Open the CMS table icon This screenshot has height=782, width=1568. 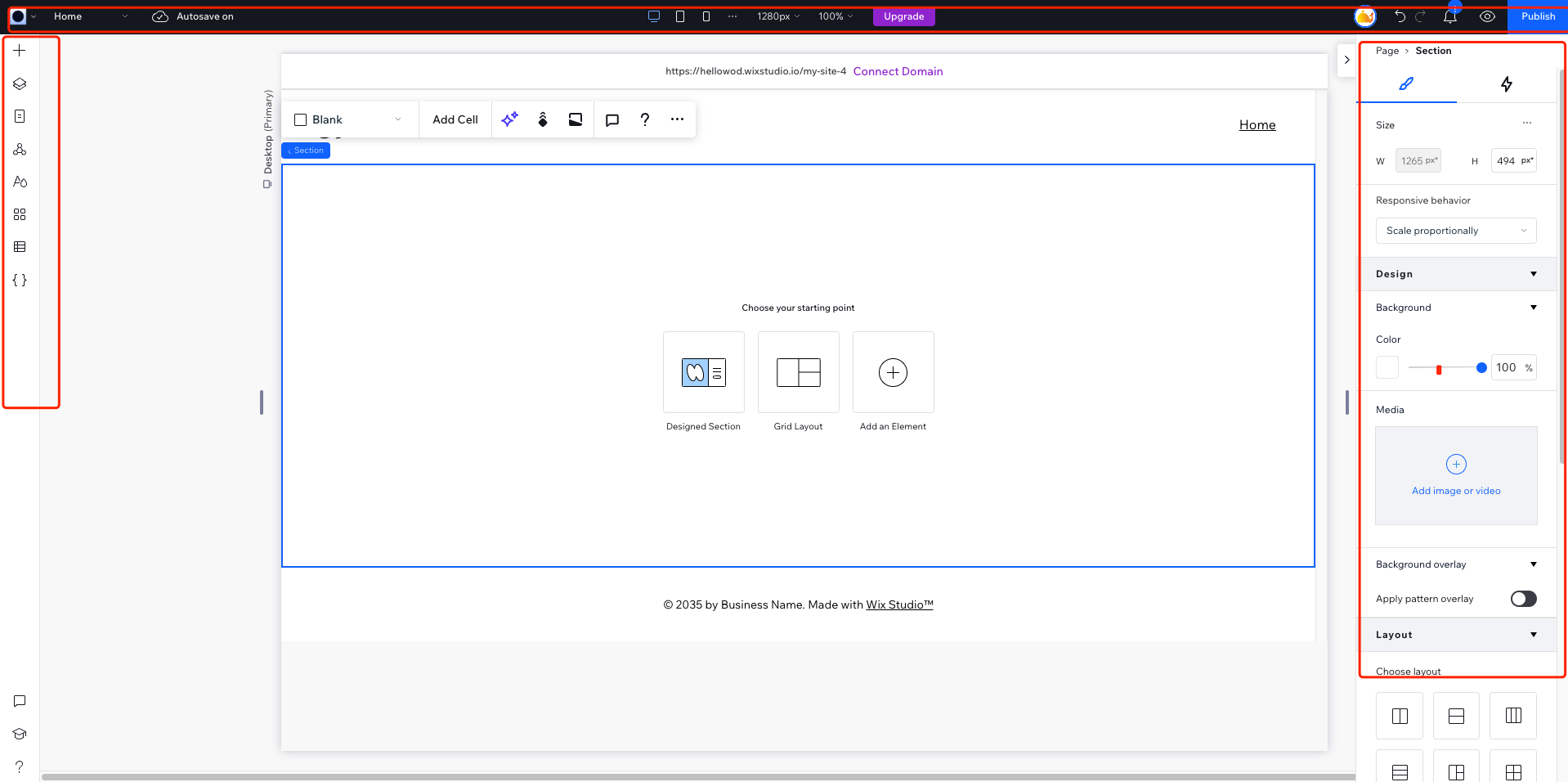(20, 247)
